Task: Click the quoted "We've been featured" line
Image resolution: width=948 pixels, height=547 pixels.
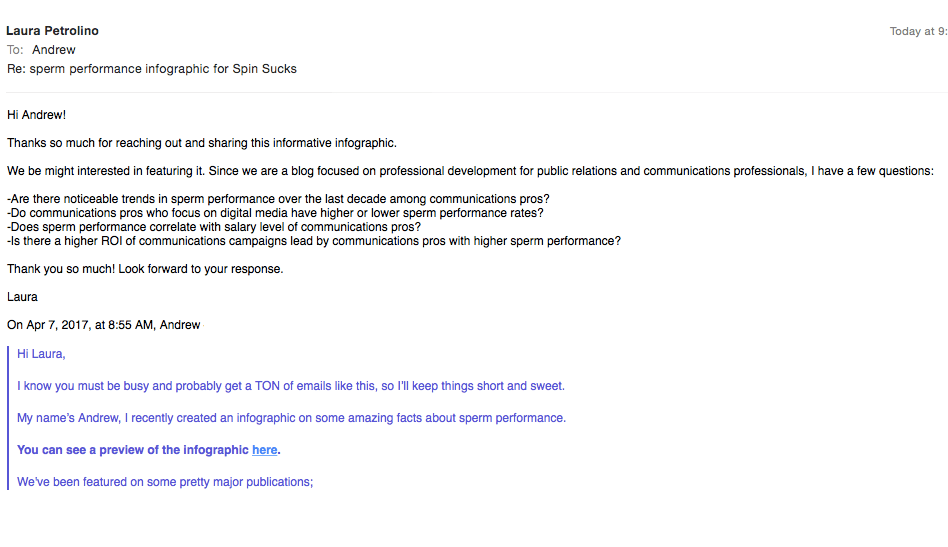Action: 165,482
